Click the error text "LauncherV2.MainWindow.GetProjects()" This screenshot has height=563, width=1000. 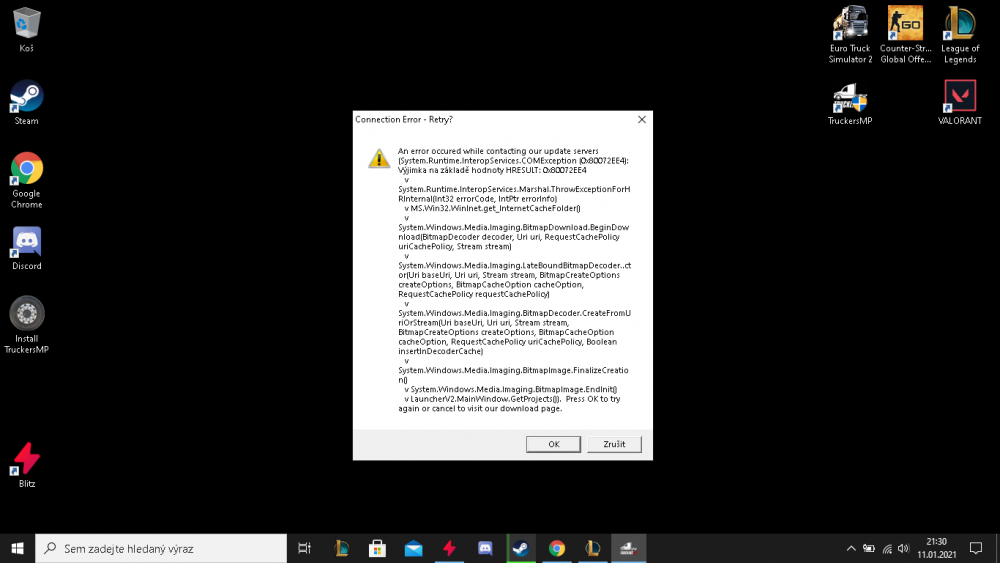point(485,399)
